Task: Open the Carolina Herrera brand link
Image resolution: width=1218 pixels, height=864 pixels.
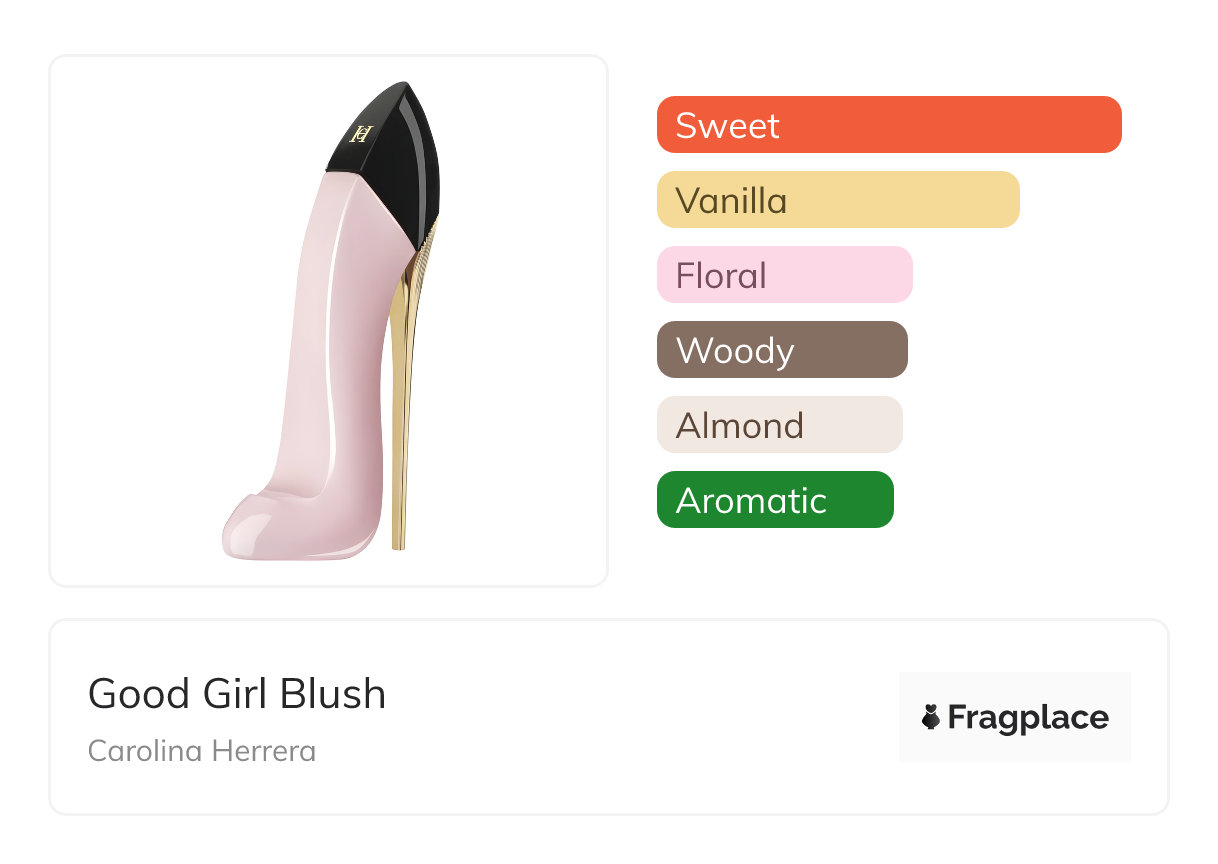Action: tap(202, 751)
